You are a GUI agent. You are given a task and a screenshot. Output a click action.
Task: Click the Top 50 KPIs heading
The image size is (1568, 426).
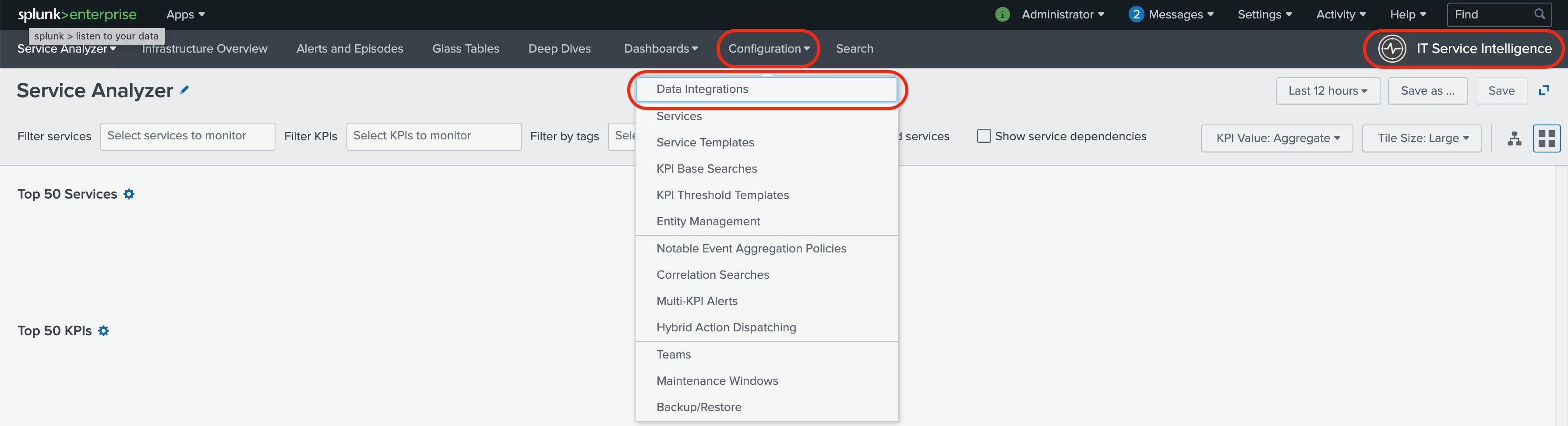(54, 330)
